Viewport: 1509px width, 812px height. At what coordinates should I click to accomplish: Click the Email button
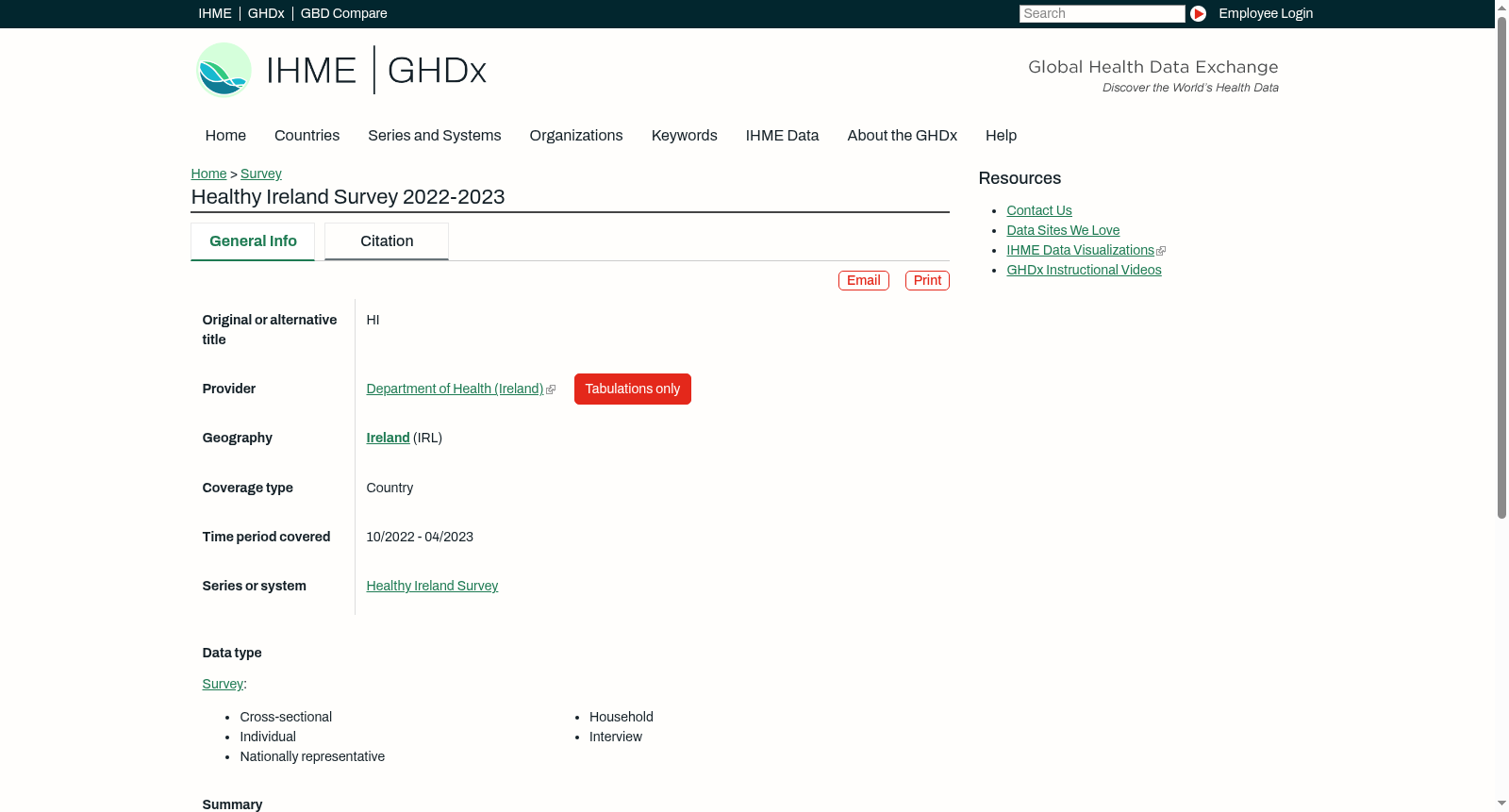coord(864,280)
